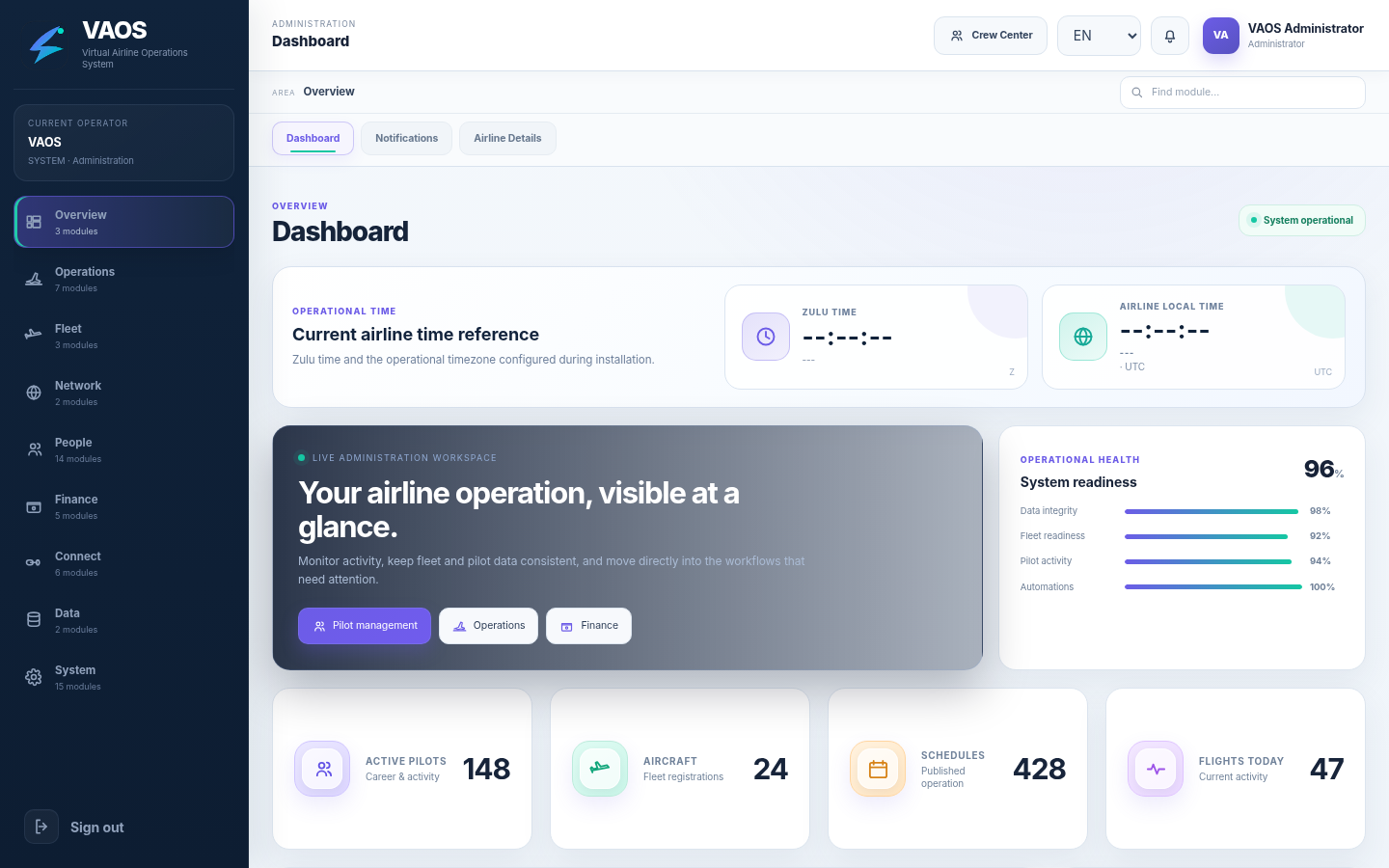Viewport: 1389px width, 868px height.
Task: Open the System menu with 15 modules
Action: (124, 677)
